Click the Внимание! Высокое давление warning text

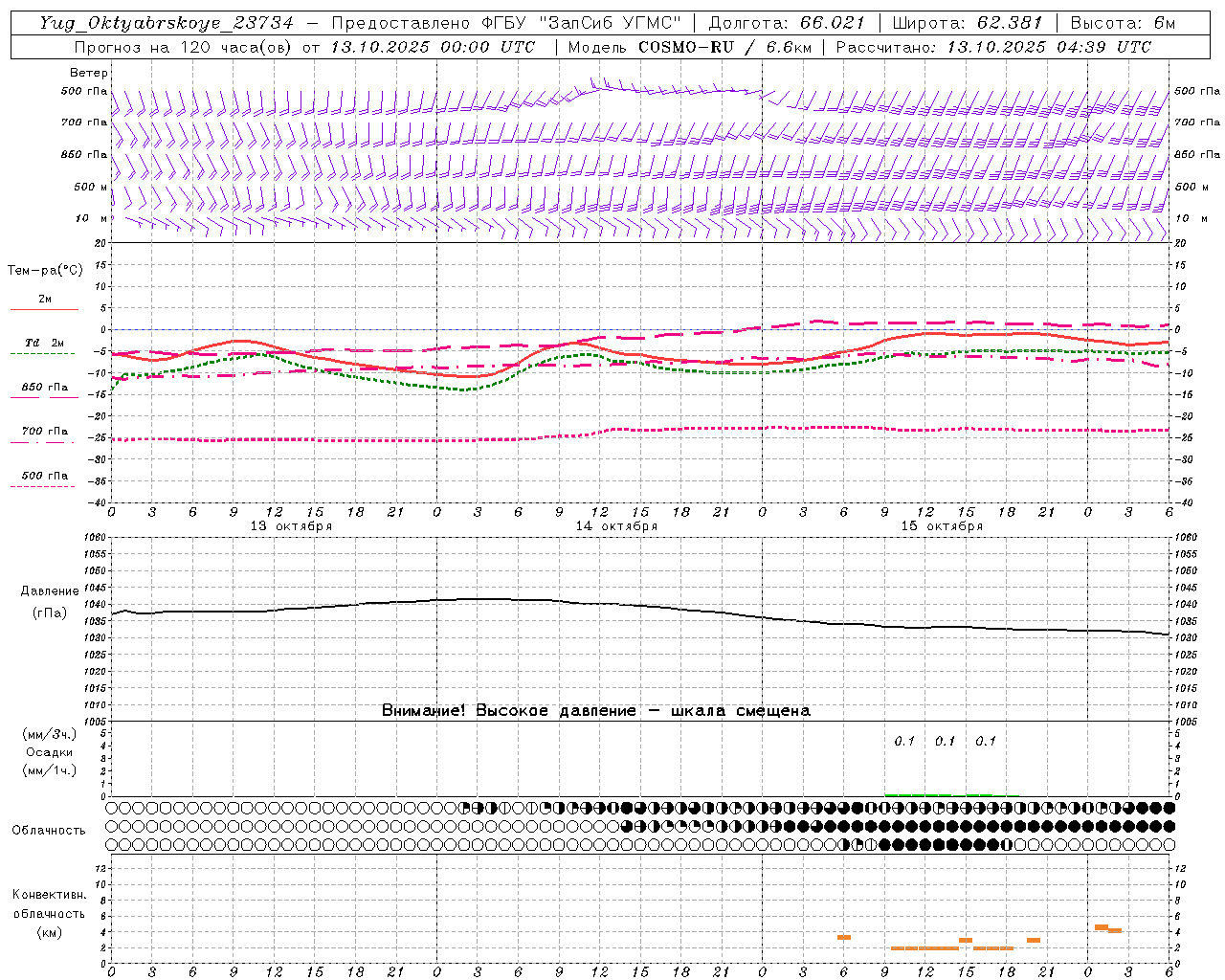tap(596, 711)
